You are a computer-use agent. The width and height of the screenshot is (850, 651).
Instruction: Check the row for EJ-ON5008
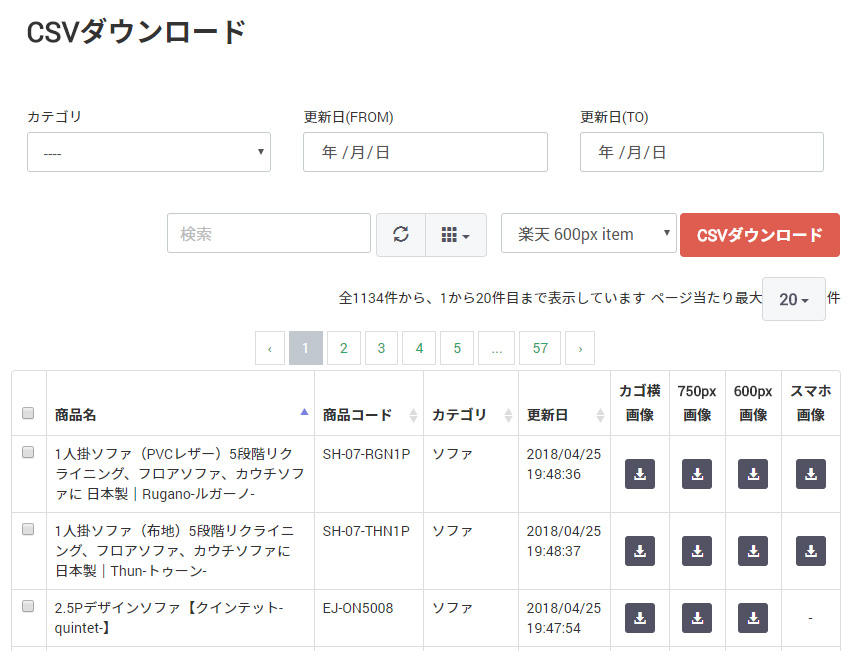coord(28,606)
